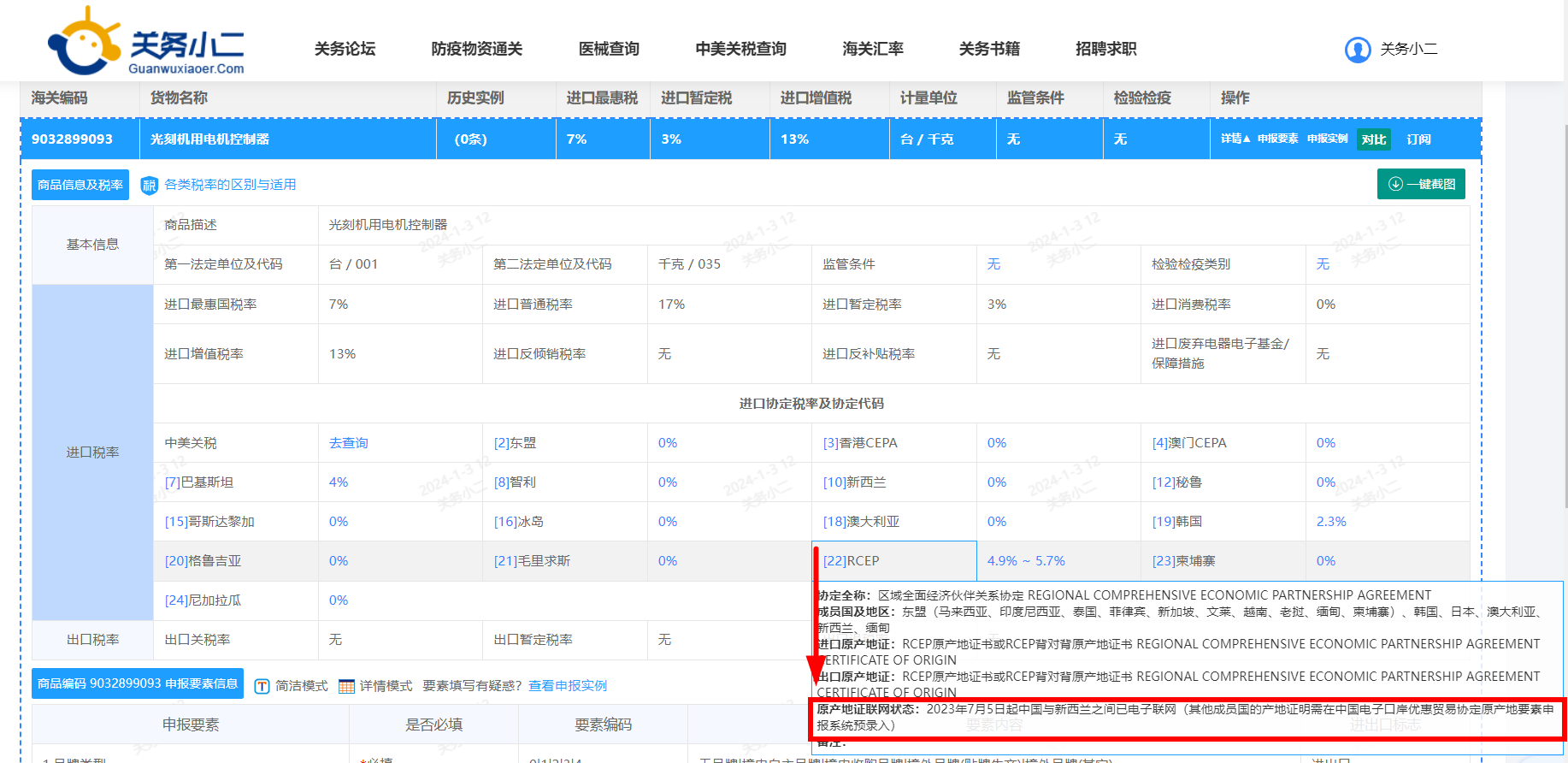Click the 4% rate for 巴基斯坦

coord(339,482)
